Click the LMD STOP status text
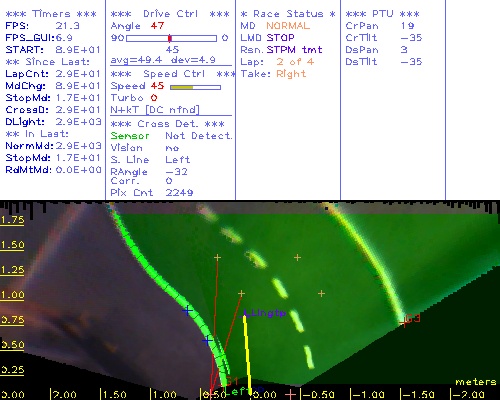 click(x=267, y=38)
